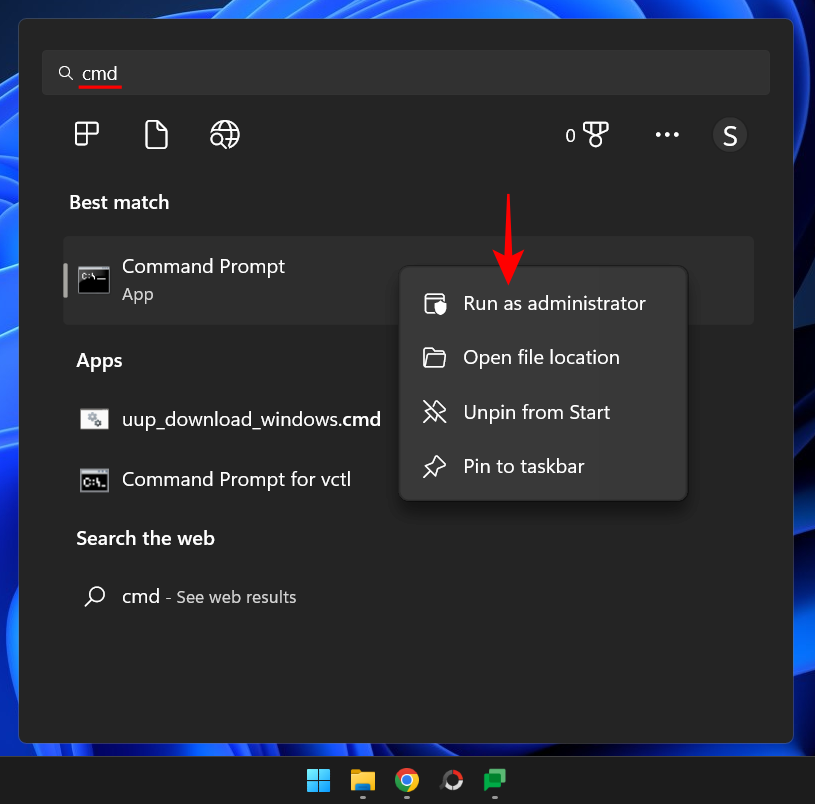The height and width of the screenshot is (804, 815).
Task: Open the search options ellipsis menu
Action: click(x=667, y=134)
